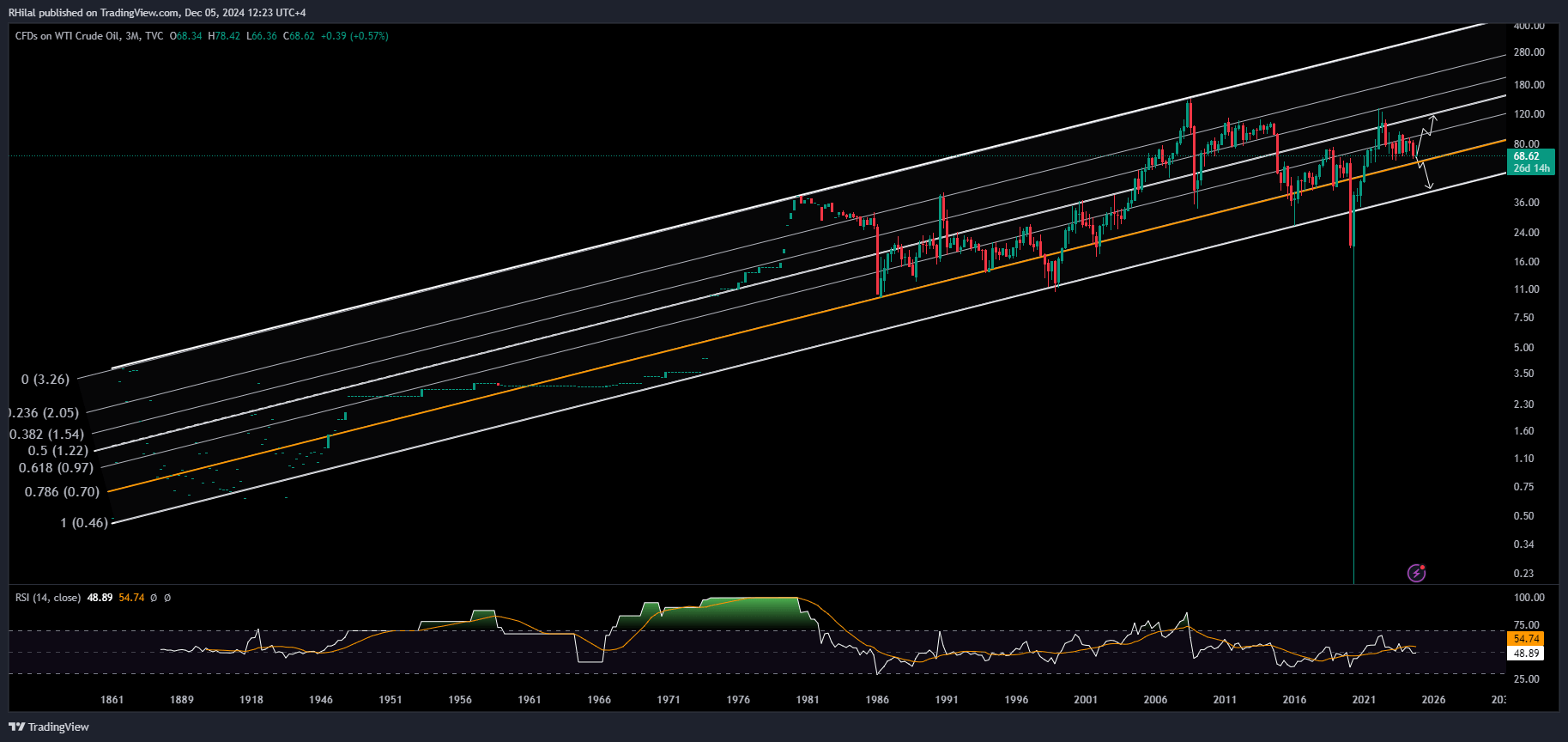Click the 1991 label on time axis
Image resolution: width=1568 pixels, height=742 pixels.
coord(946,700)
